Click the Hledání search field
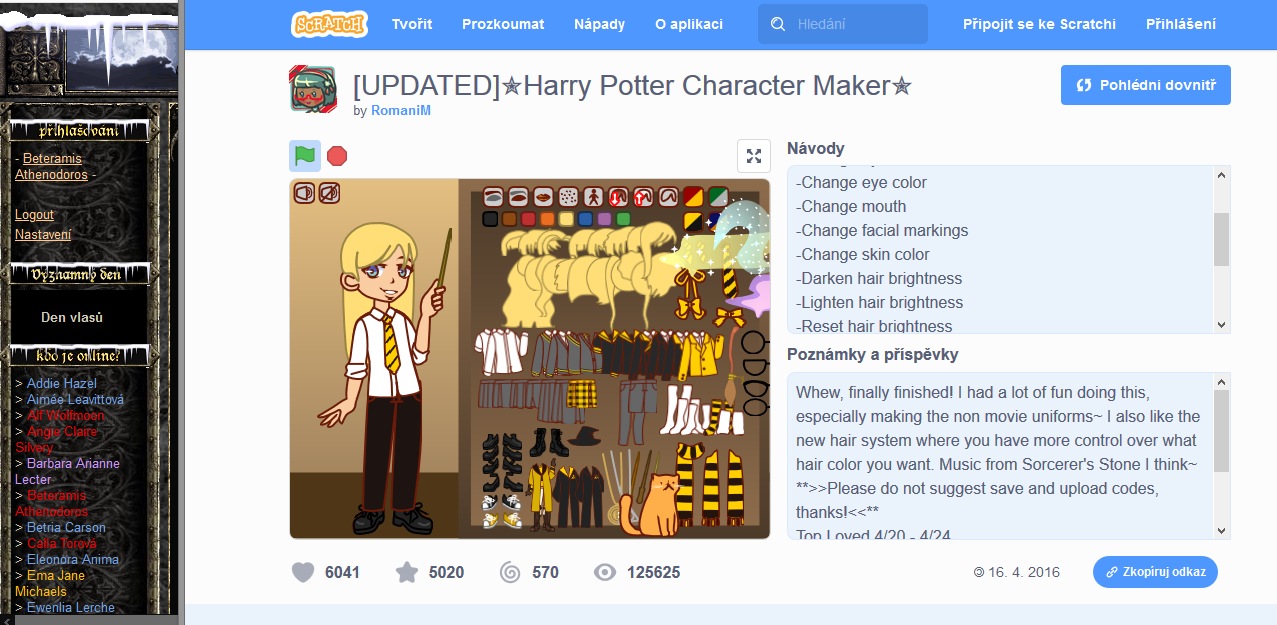Viewport: 1277px width, 625px height. pos(855,24)
